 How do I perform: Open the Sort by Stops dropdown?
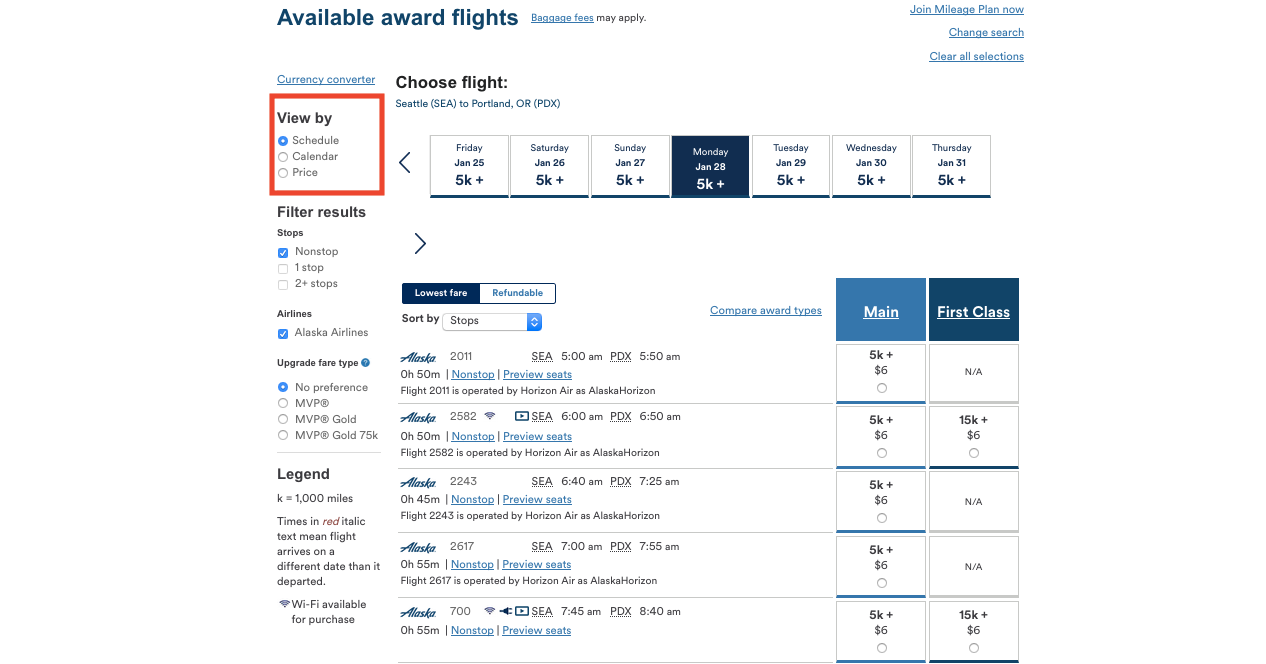[x=492, y=321]
